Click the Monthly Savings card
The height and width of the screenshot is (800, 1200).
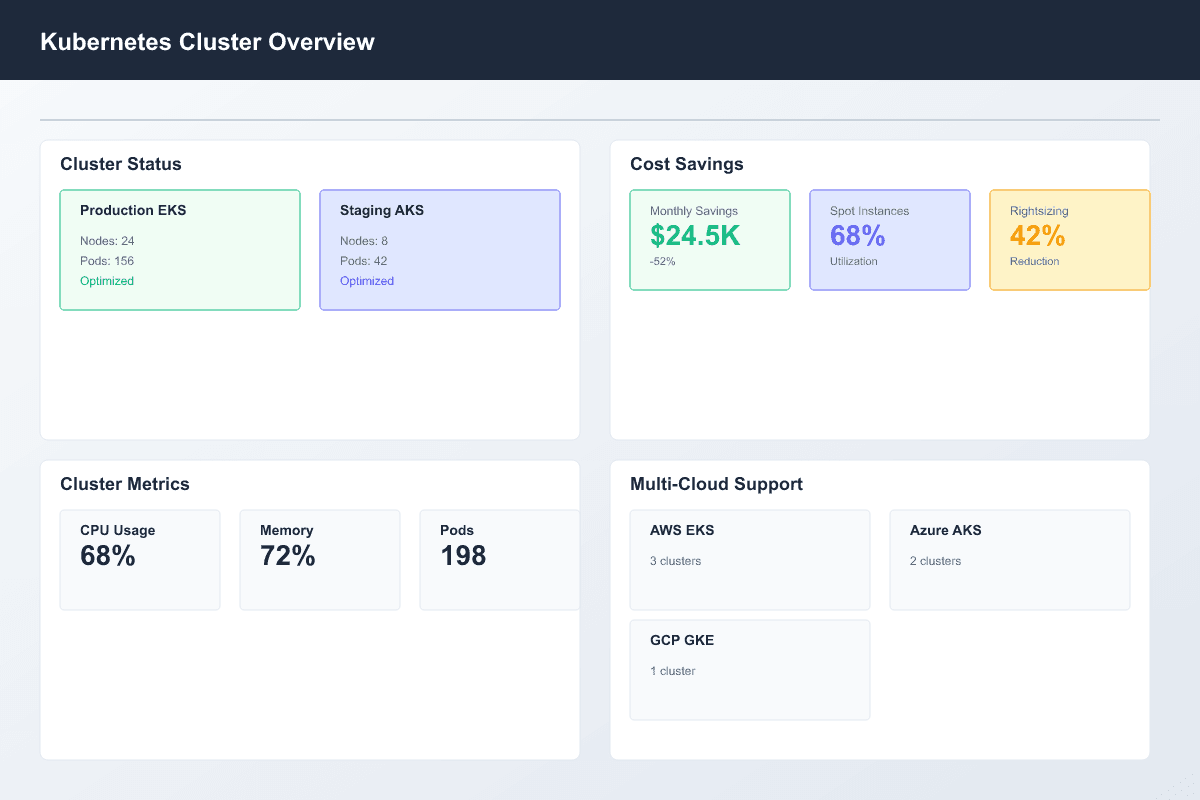pos(710,240)
